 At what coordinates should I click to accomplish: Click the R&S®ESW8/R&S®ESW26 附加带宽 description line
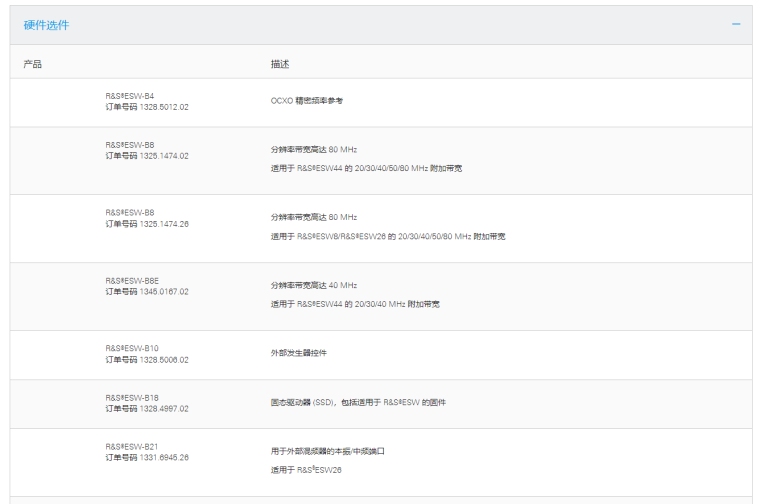coord(388,236)
